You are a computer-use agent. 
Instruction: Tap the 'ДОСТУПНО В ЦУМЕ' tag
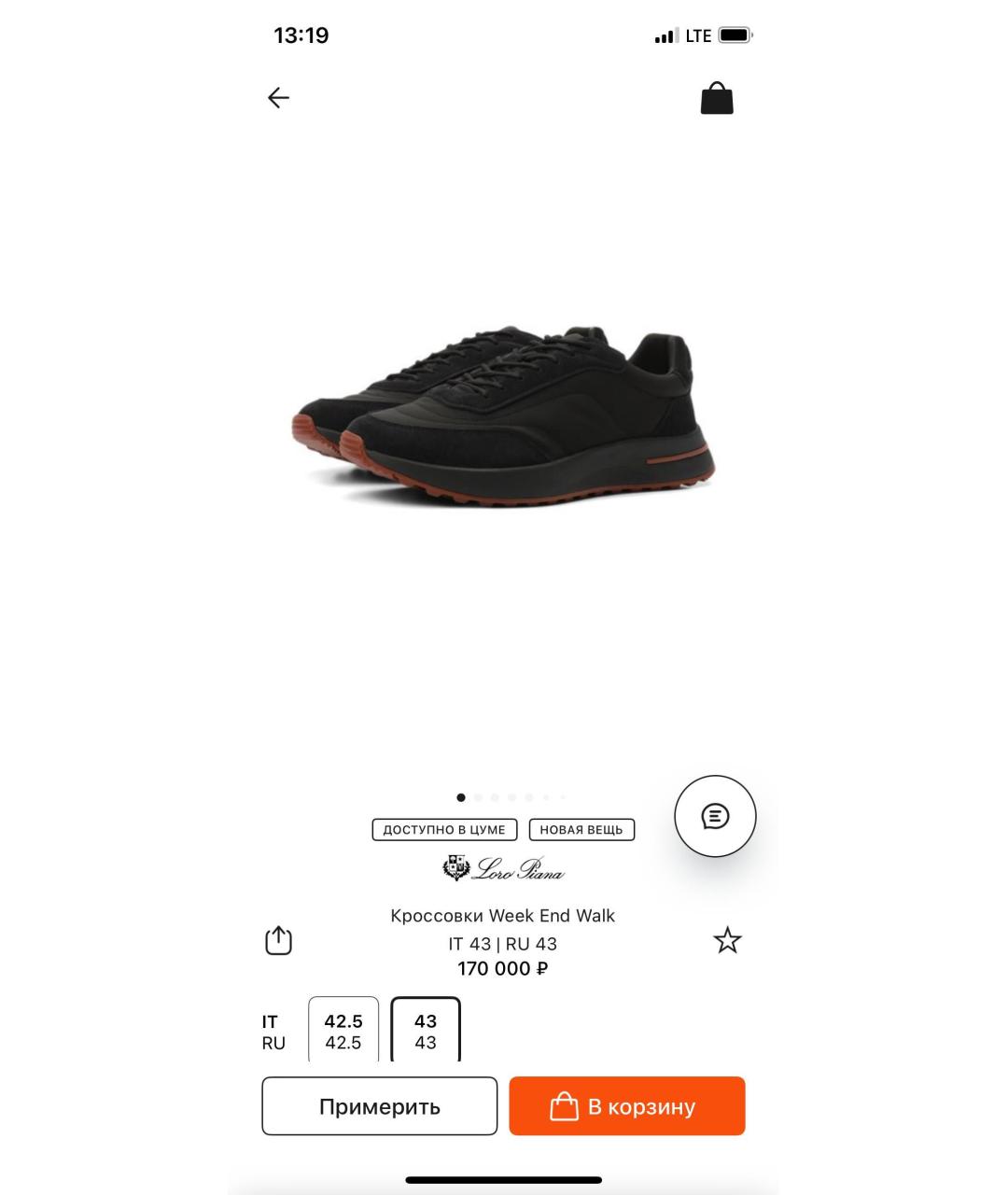tap(444, 830)
